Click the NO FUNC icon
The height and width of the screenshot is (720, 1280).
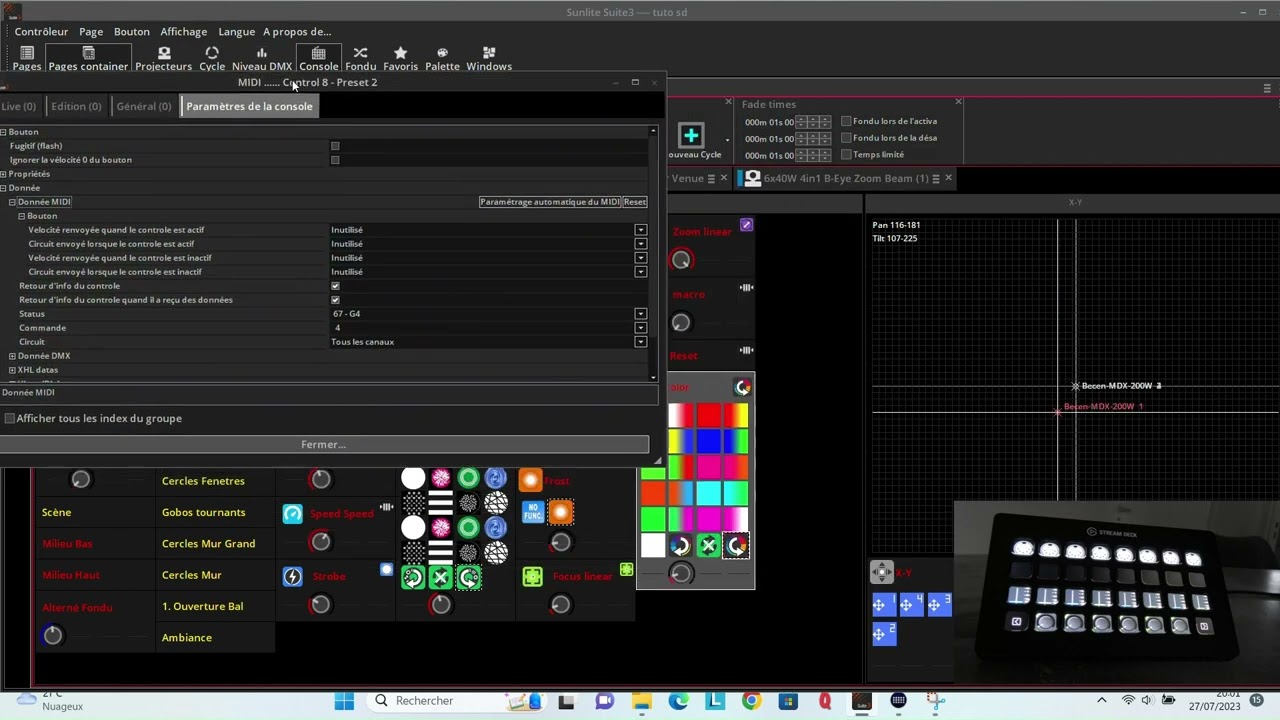tap(533, 512)
